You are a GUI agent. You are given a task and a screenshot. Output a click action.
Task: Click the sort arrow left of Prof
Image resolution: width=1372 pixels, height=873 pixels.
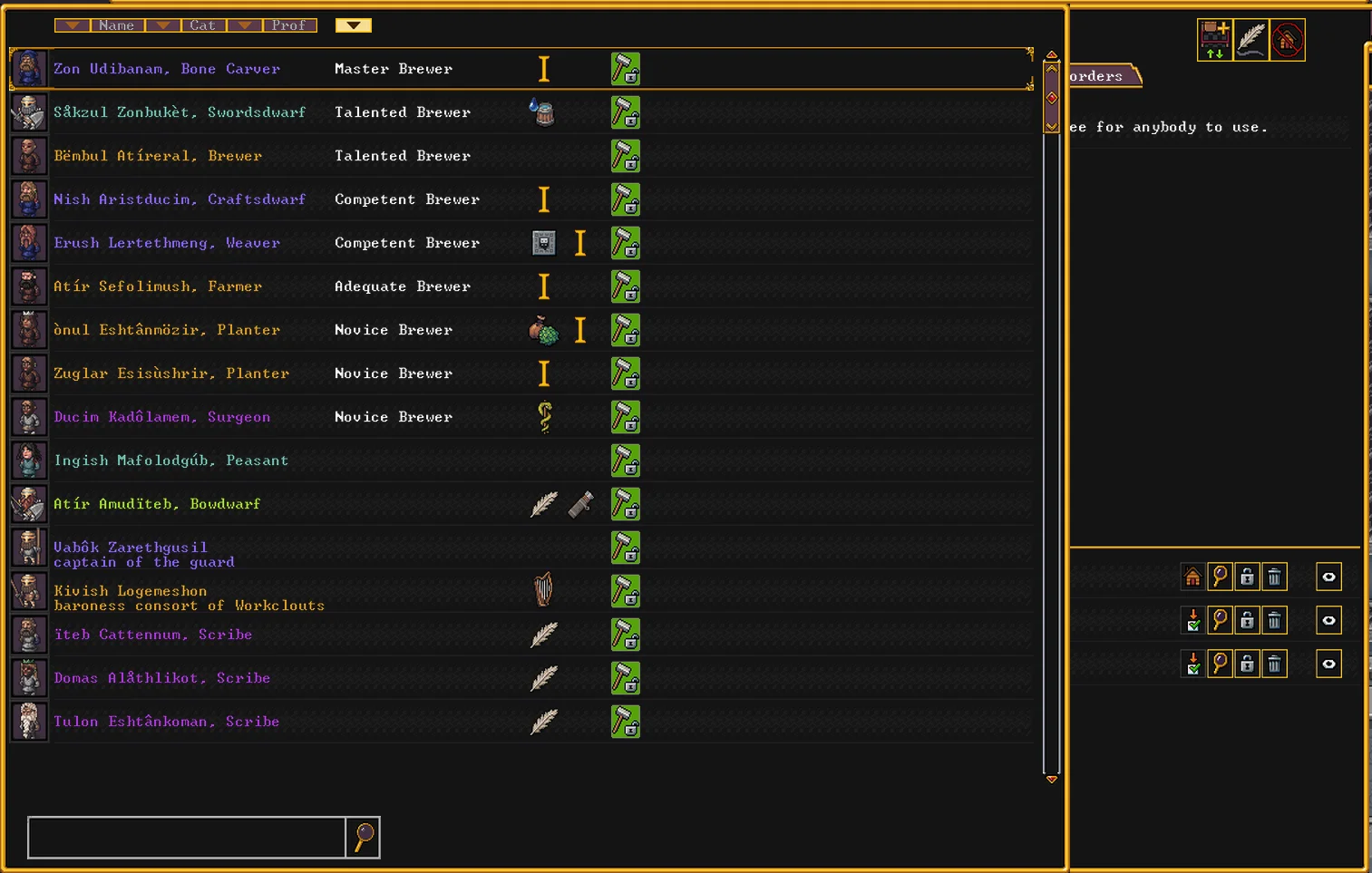click(x=245, y=25)
